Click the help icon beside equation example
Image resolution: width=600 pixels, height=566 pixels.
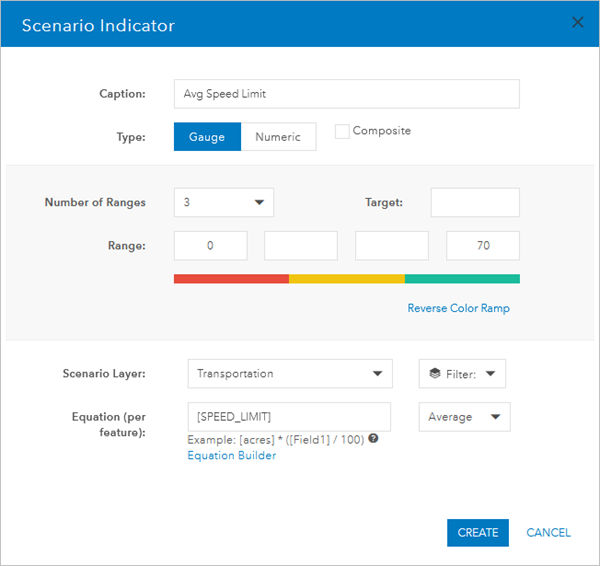[x=373, y=439]
